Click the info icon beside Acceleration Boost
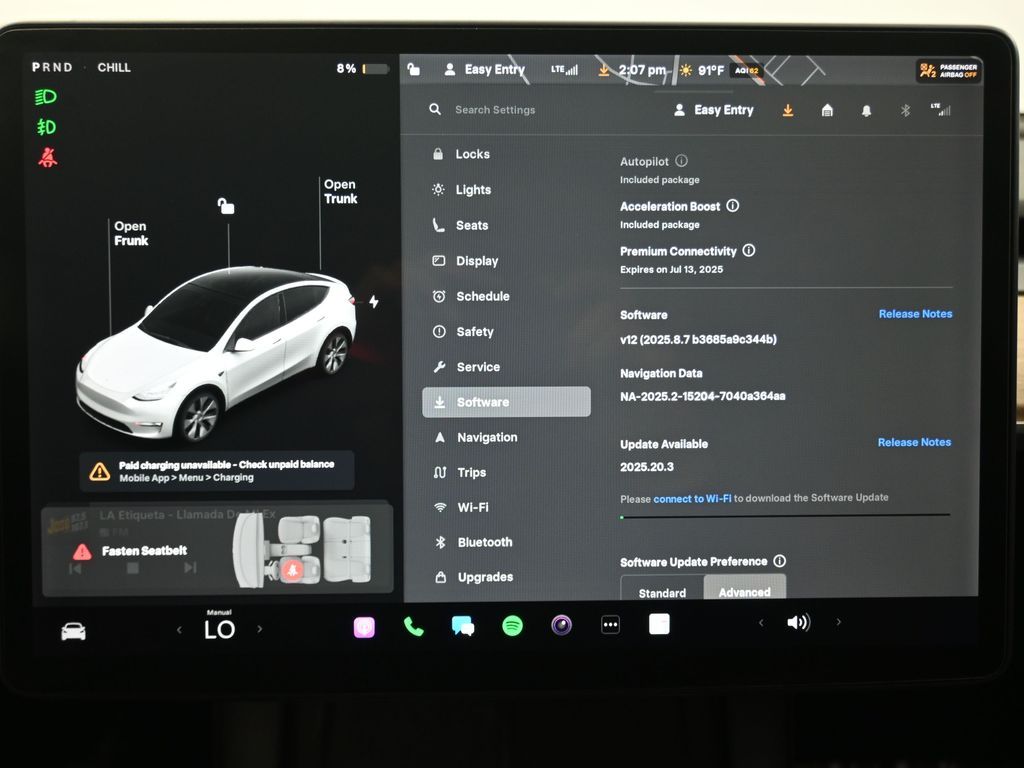This screenshot has height=768, width=1024. tap(732, 206)
